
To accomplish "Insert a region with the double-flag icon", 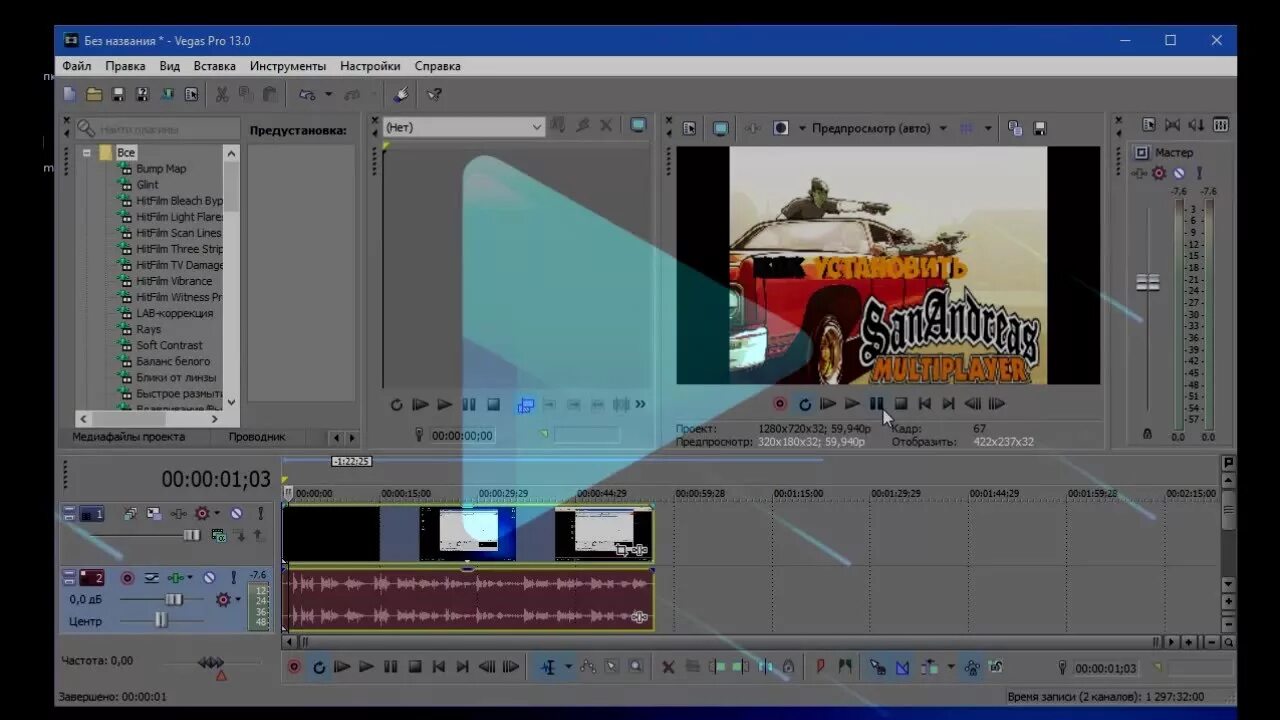I will [x=845, y=667].
